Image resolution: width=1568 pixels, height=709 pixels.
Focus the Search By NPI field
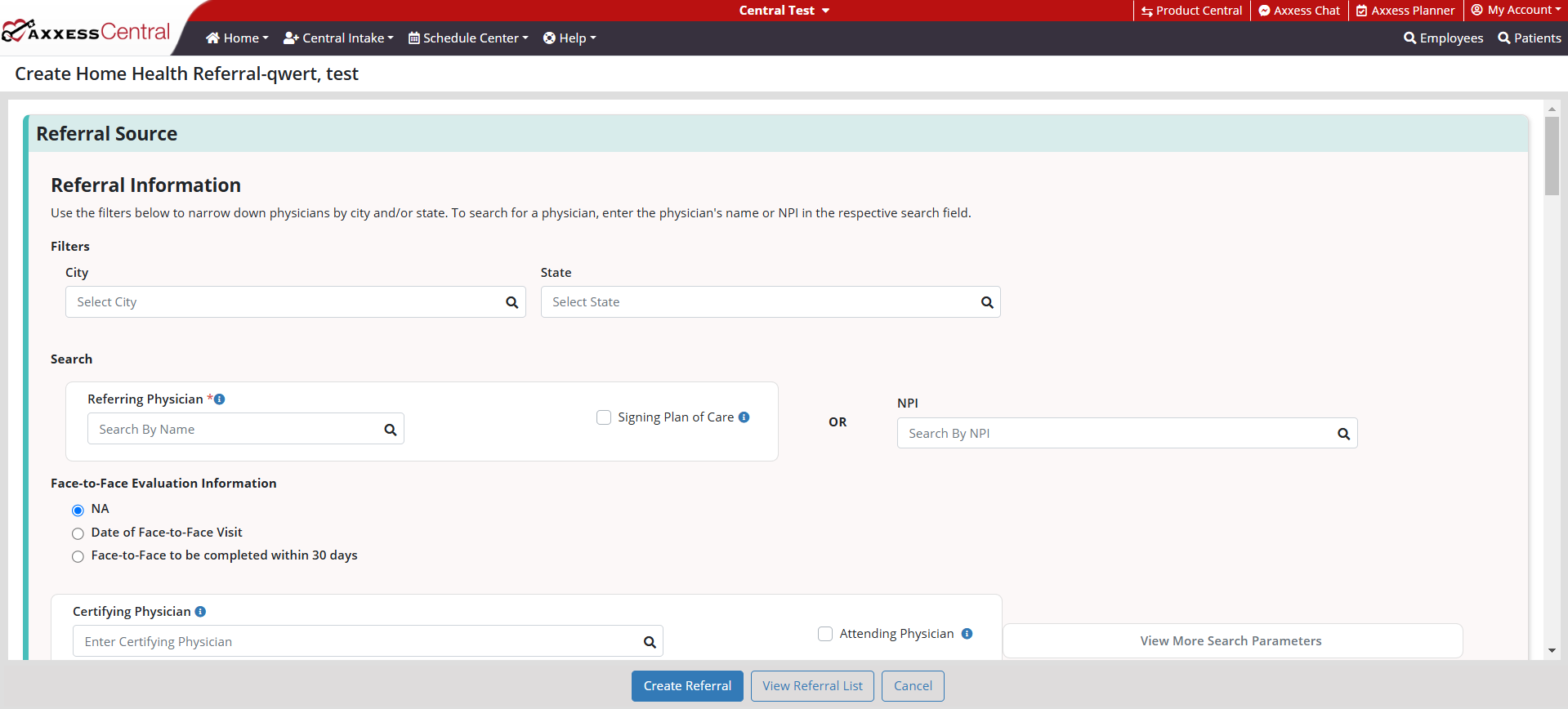pos(1127,434)
